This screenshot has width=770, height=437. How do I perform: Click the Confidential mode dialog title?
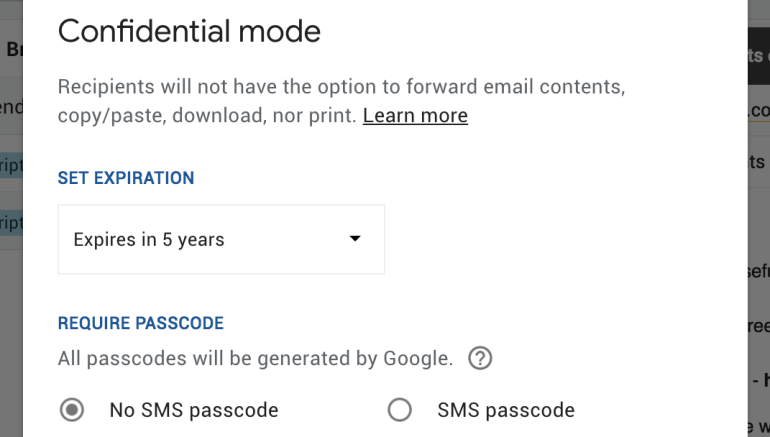pos(189,31)
